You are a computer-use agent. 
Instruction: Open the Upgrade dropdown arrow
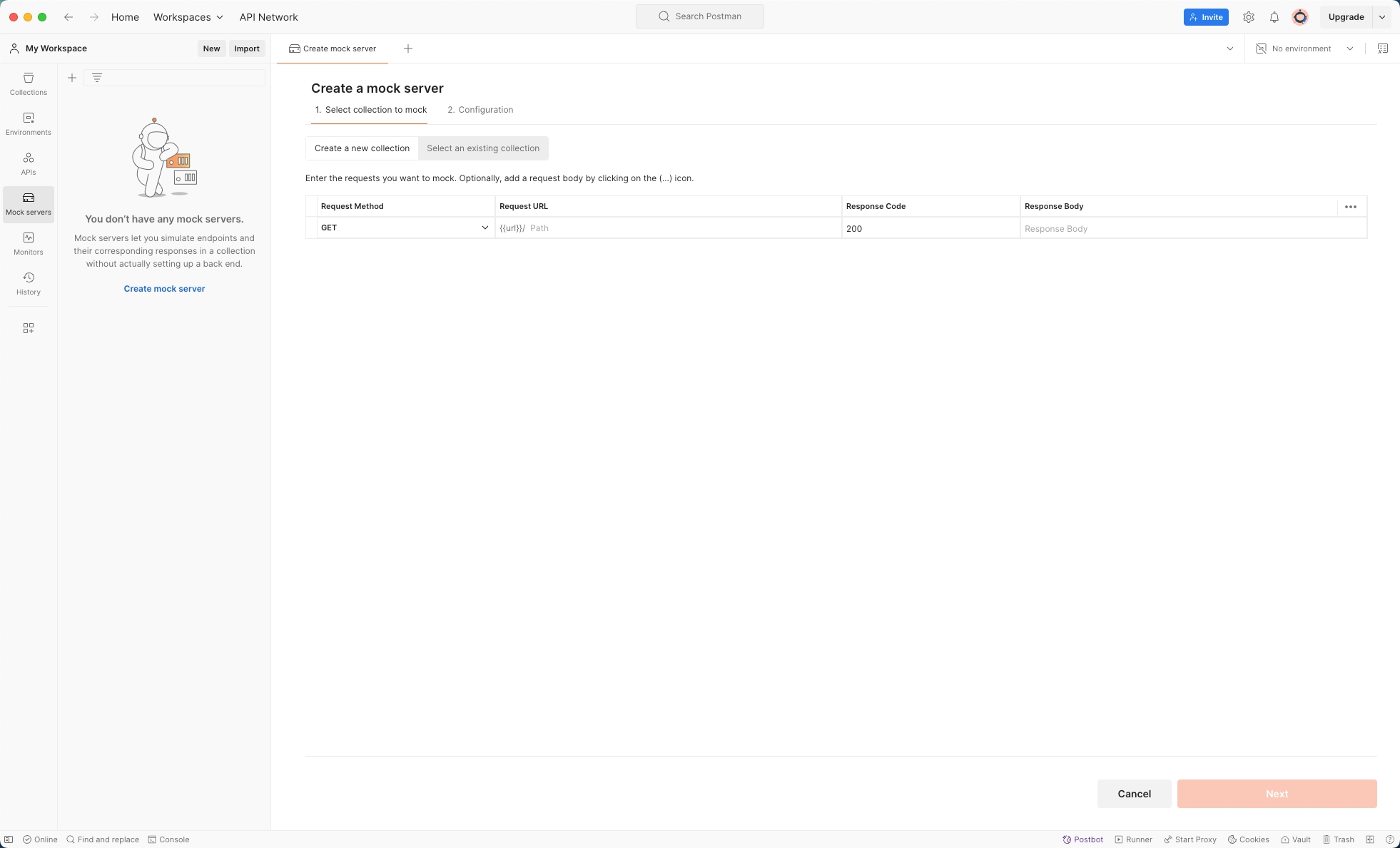click(1382, 17)
